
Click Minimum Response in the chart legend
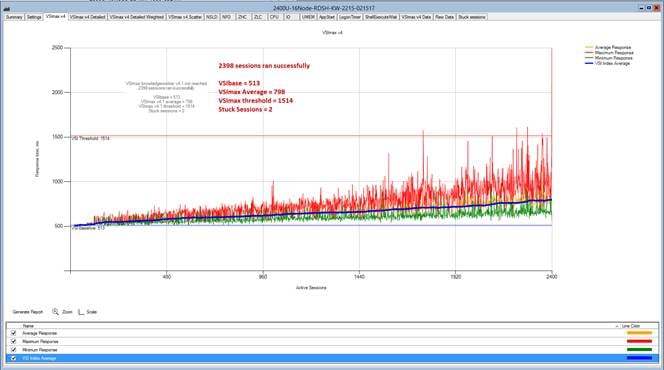(x=613, y=58)
